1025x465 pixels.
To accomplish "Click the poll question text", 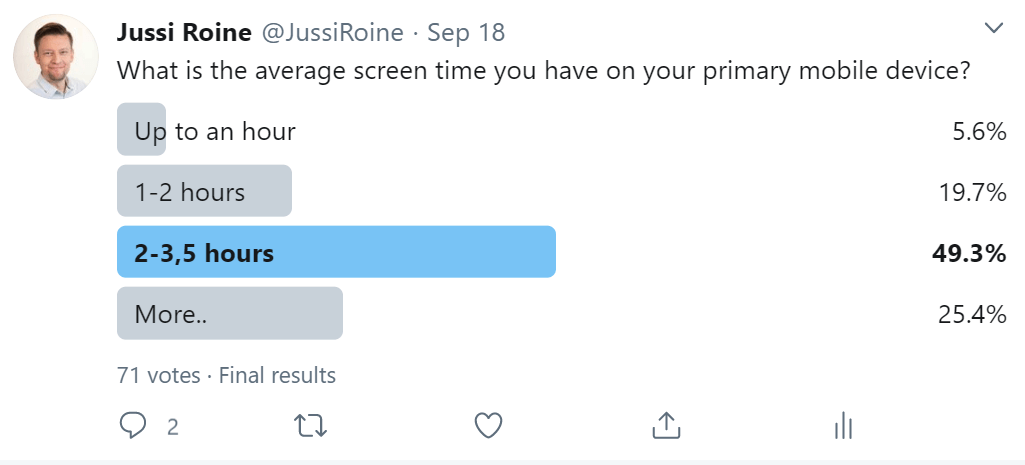I will tap(543, 71).
